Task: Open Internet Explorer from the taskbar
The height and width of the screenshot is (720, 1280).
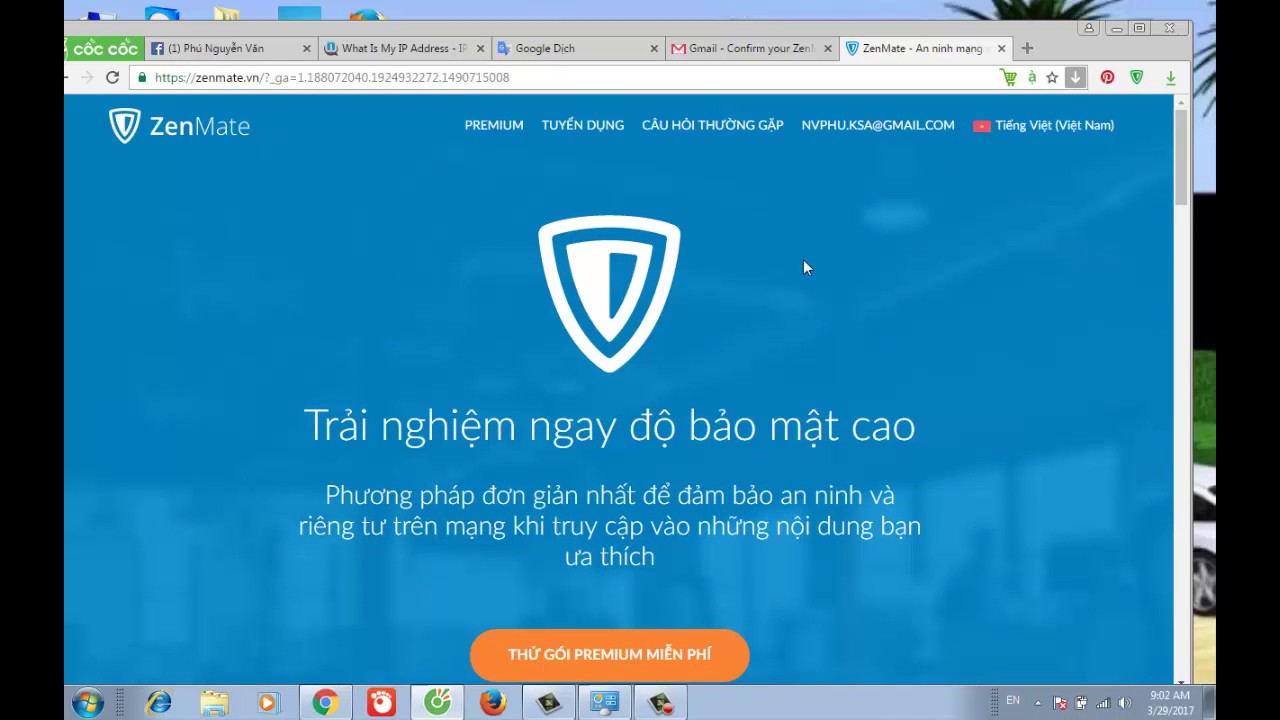Action: (x=158, y=703)
